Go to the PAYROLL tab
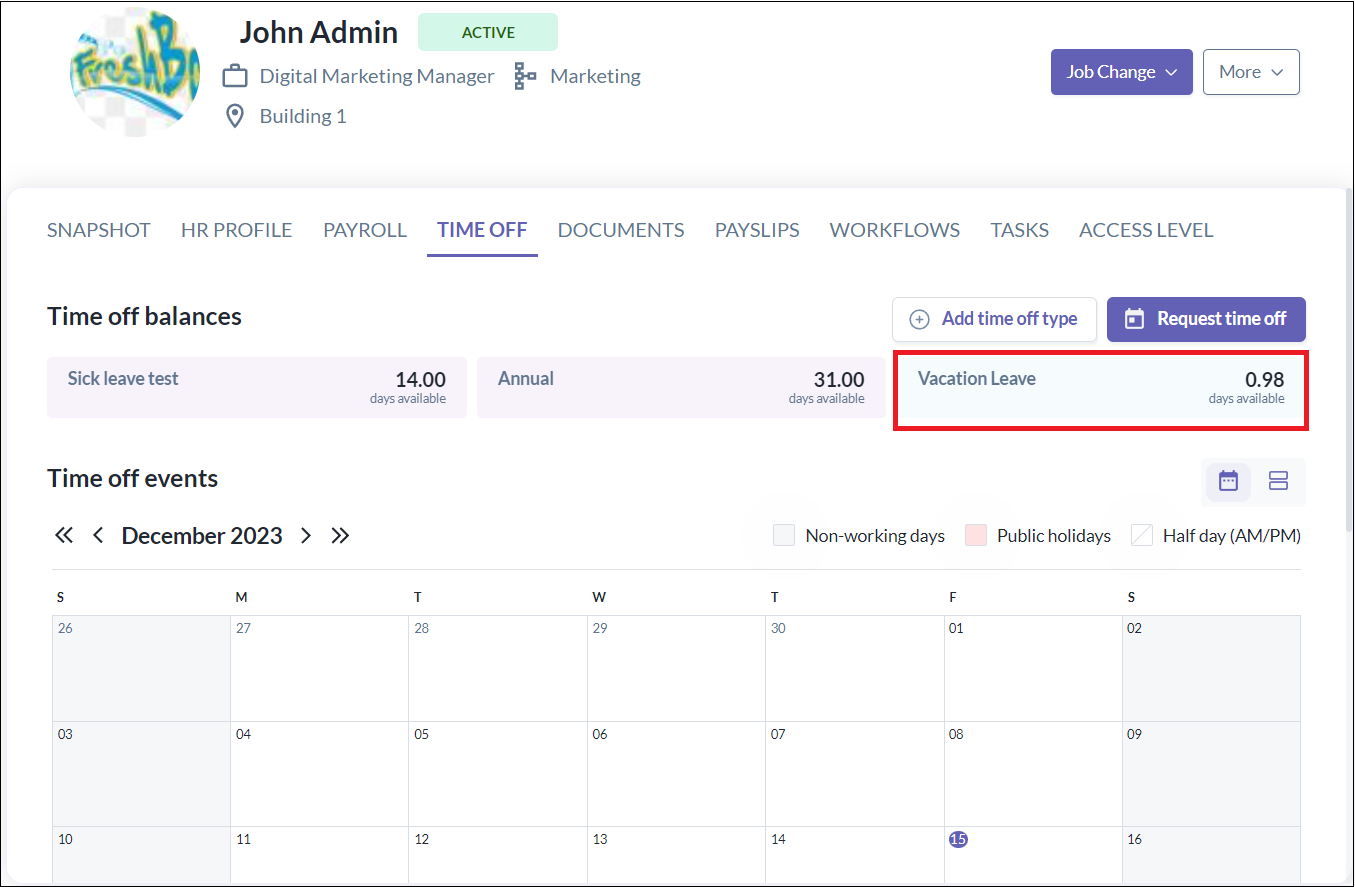 pos(365,230)
